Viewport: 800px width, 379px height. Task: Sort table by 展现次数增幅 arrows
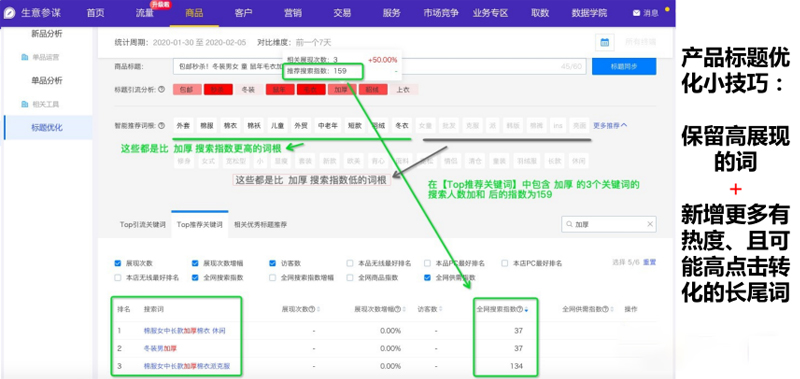click(404, 309)
